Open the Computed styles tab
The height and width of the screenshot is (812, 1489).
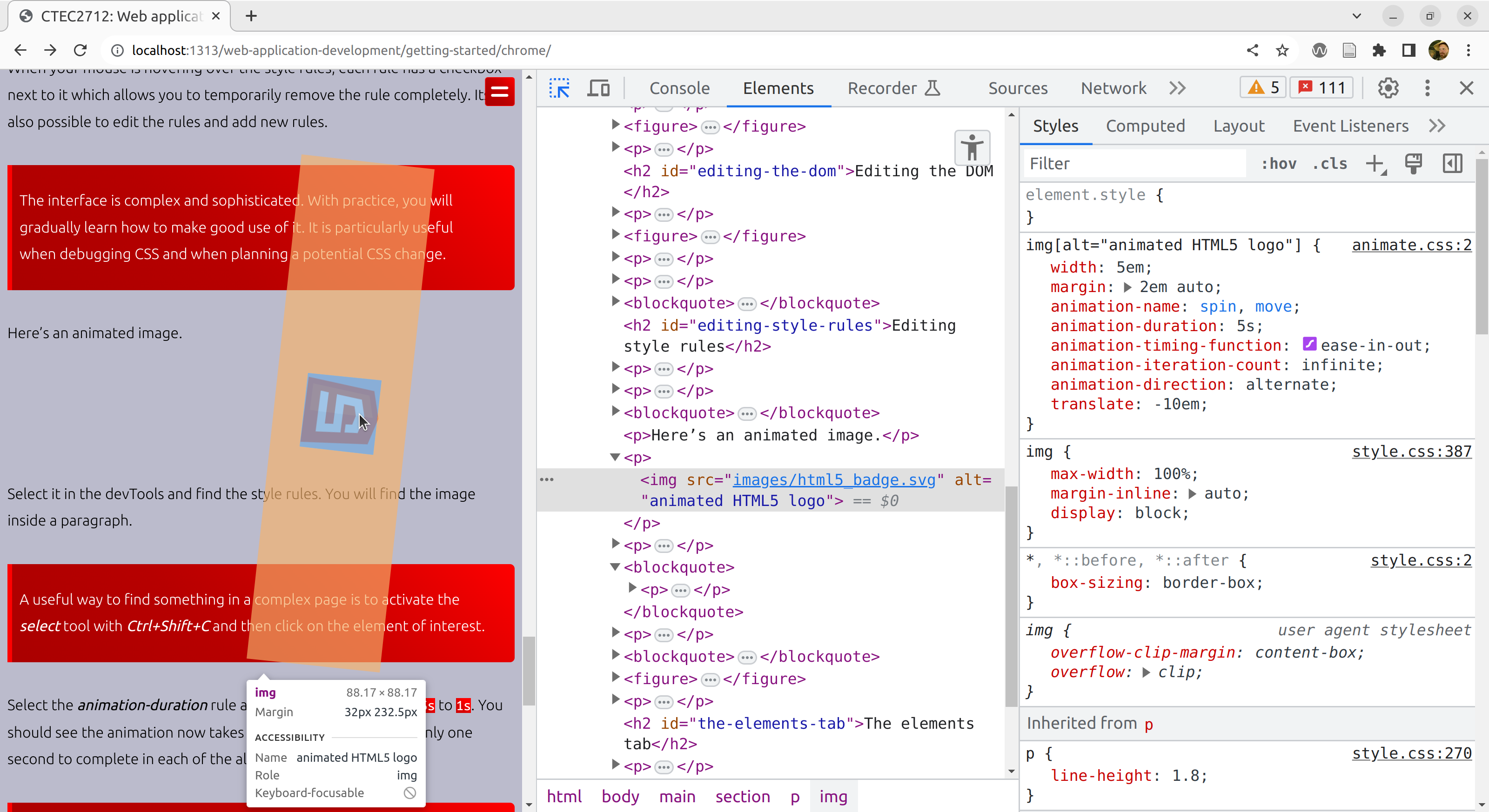click(x=1145, y=126)
